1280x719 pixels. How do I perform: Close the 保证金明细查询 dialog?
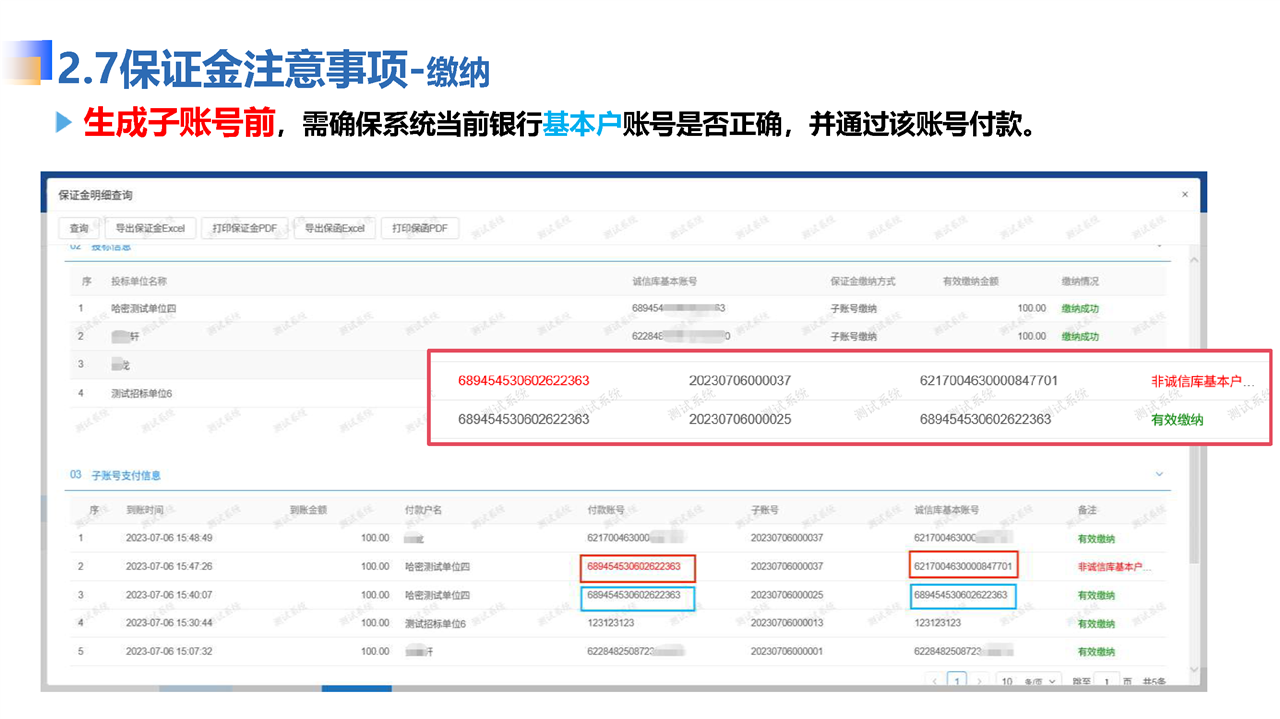coord(1185,195)
